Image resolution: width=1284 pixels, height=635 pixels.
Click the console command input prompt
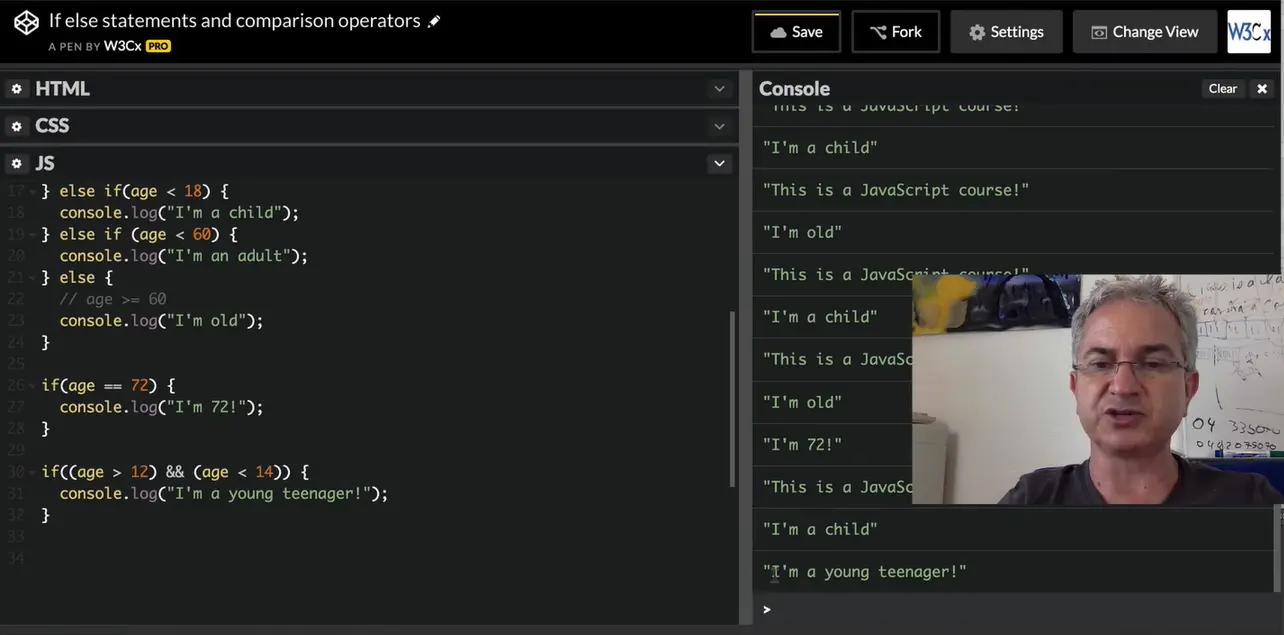(x=1015, y=609)
